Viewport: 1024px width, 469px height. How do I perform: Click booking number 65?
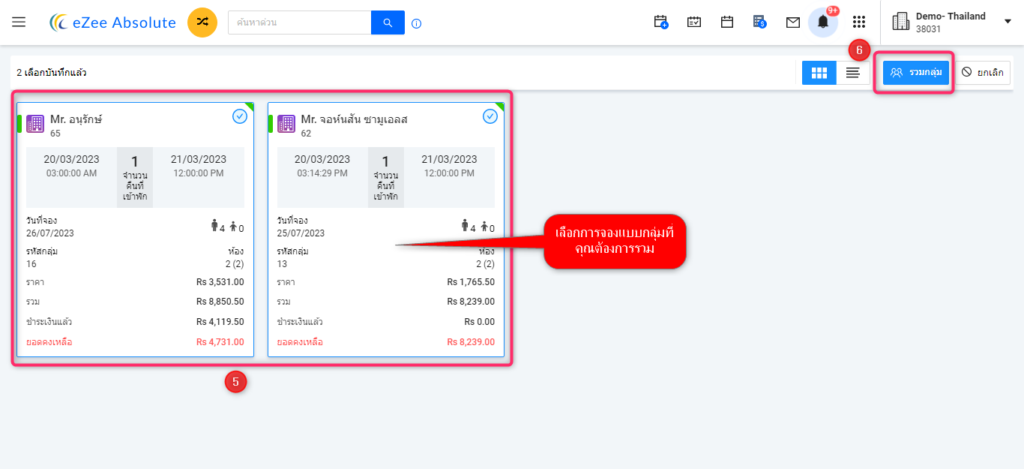coord(56,133)
